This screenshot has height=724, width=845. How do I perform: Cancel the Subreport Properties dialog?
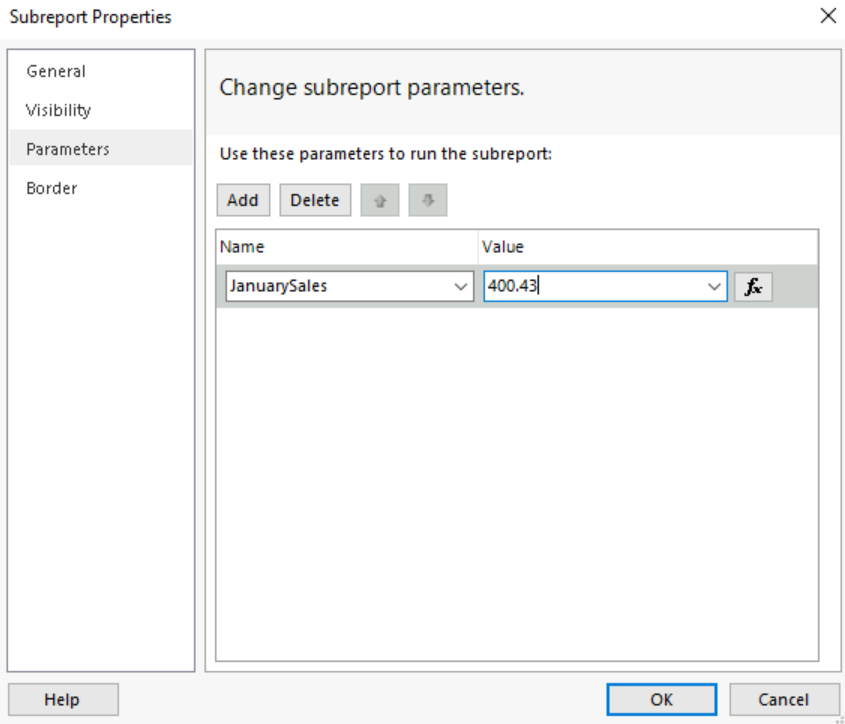[x=785, y=699]
